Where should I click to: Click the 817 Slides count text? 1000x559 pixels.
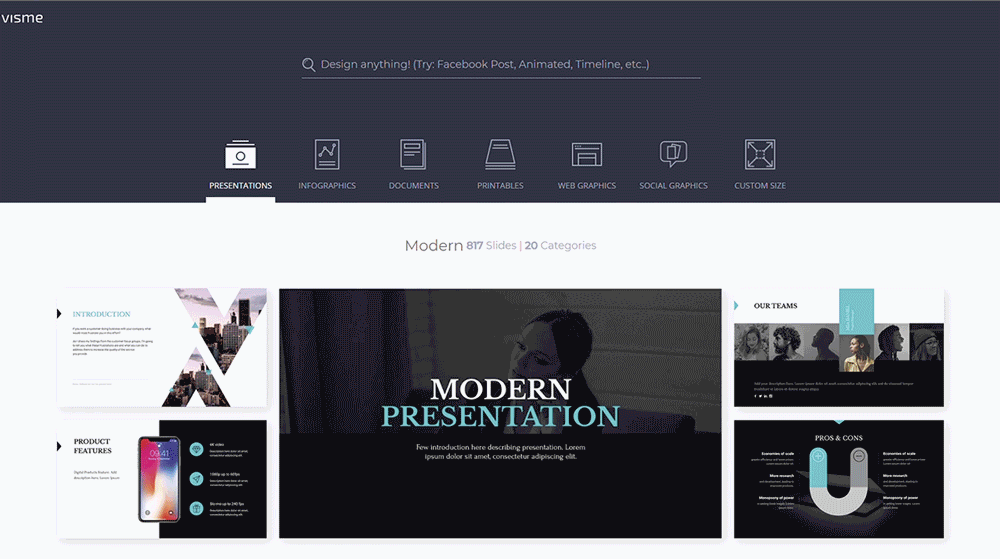491,245
